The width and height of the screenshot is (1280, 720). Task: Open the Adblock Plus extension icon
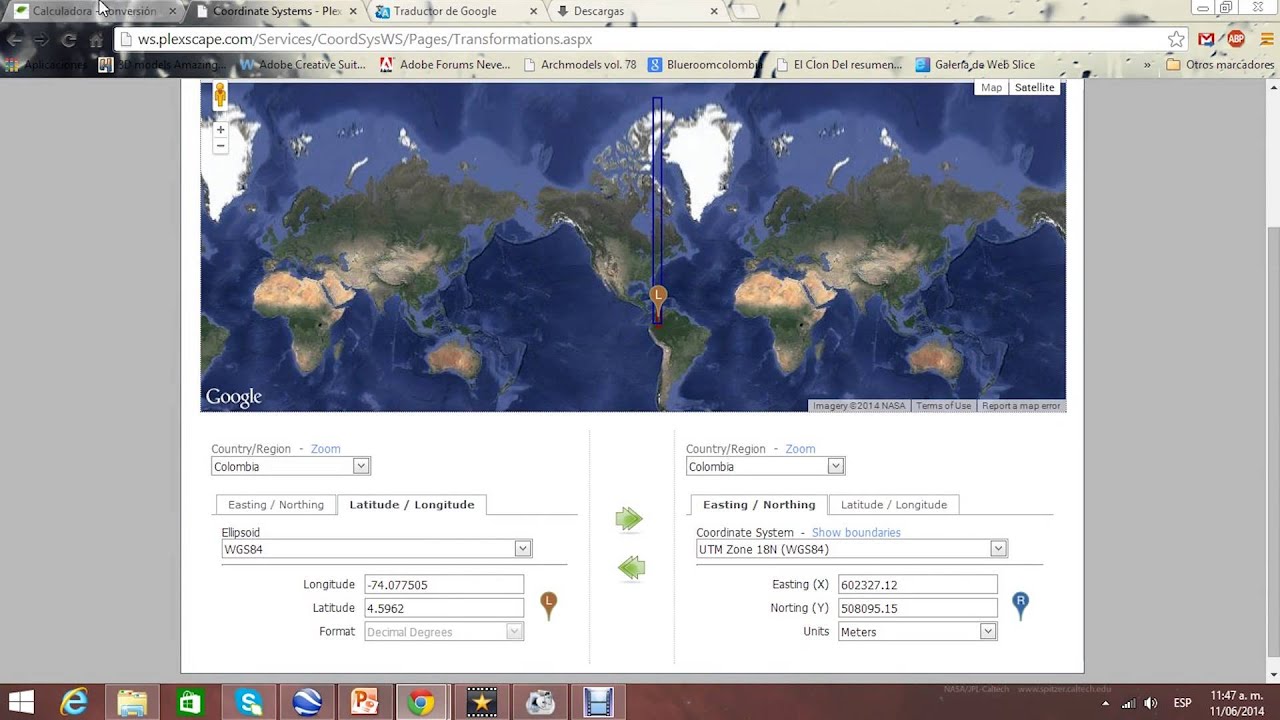[x=1236, y=39]
